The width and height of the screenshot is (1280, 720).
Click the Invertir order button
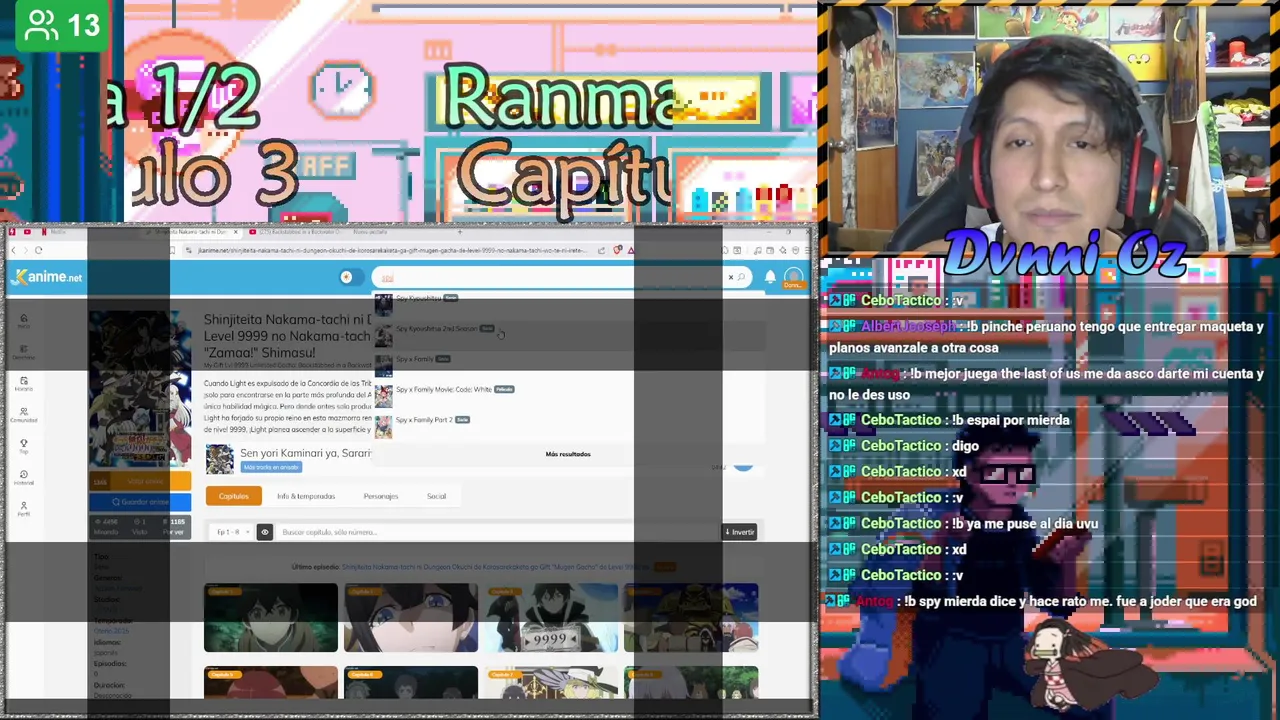(x=740, y=532)
